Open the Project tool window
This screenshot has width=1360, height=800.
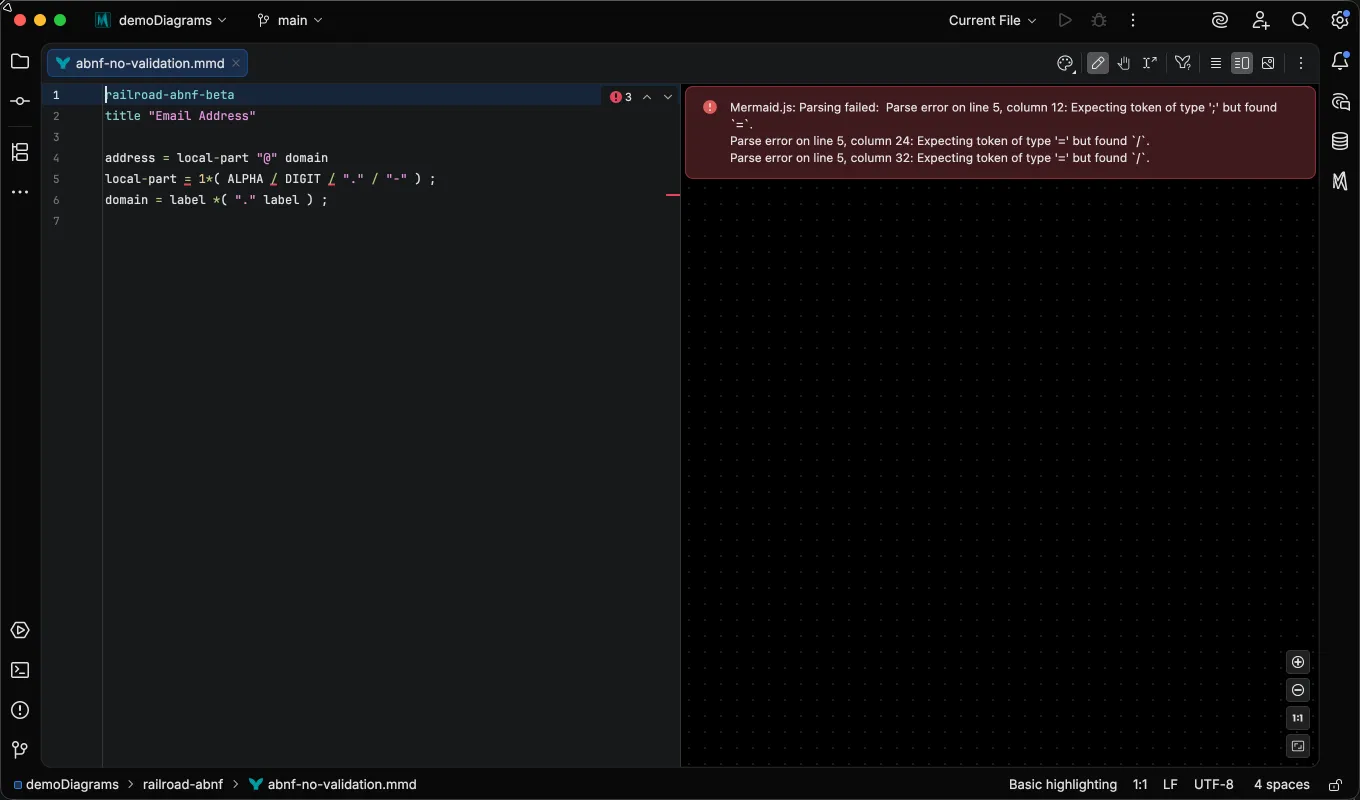click(x=20, y=61)
